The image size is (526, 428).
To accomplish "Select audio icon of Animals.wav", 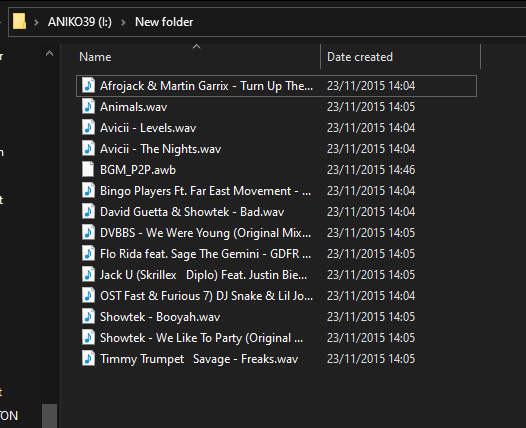I will click(88, 107).
